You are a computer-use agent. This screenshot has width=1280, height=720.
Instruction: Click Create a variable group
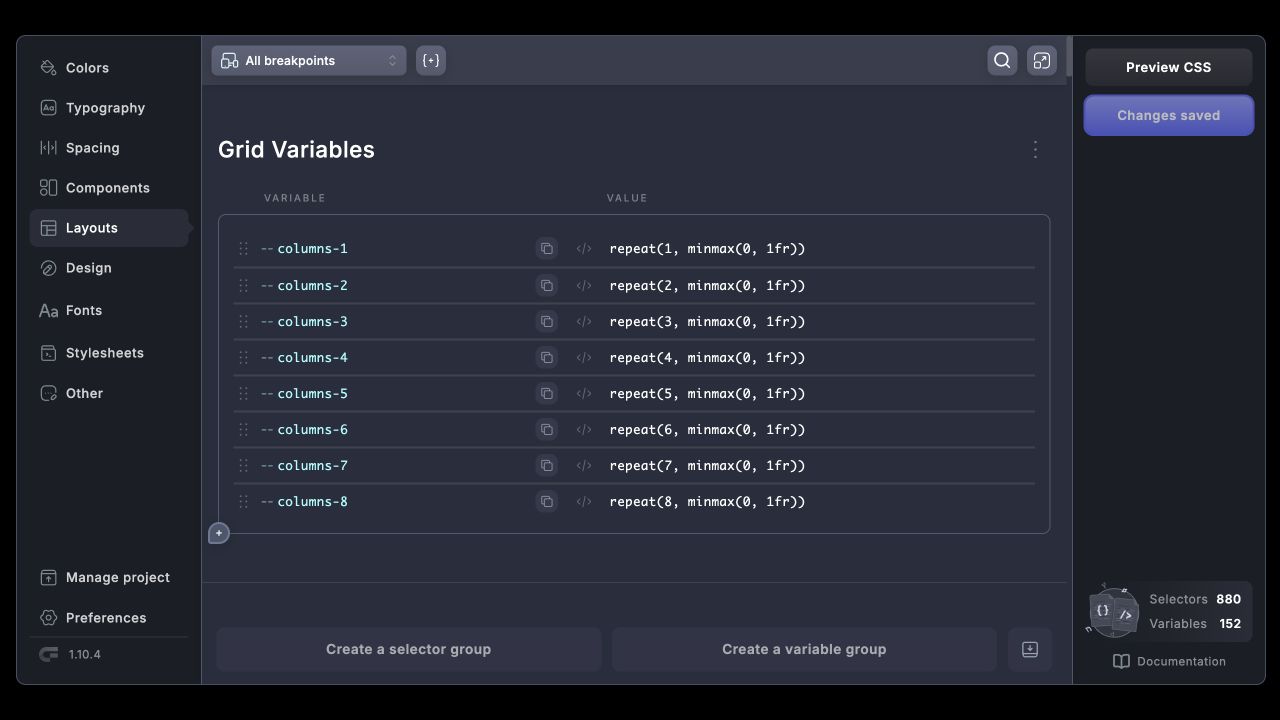pos(804,650)
